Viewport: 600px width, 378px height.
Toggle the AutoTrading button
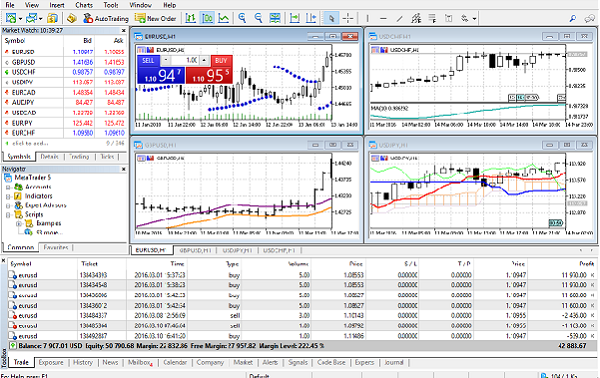pyautogui.click(x=106, y=18)
